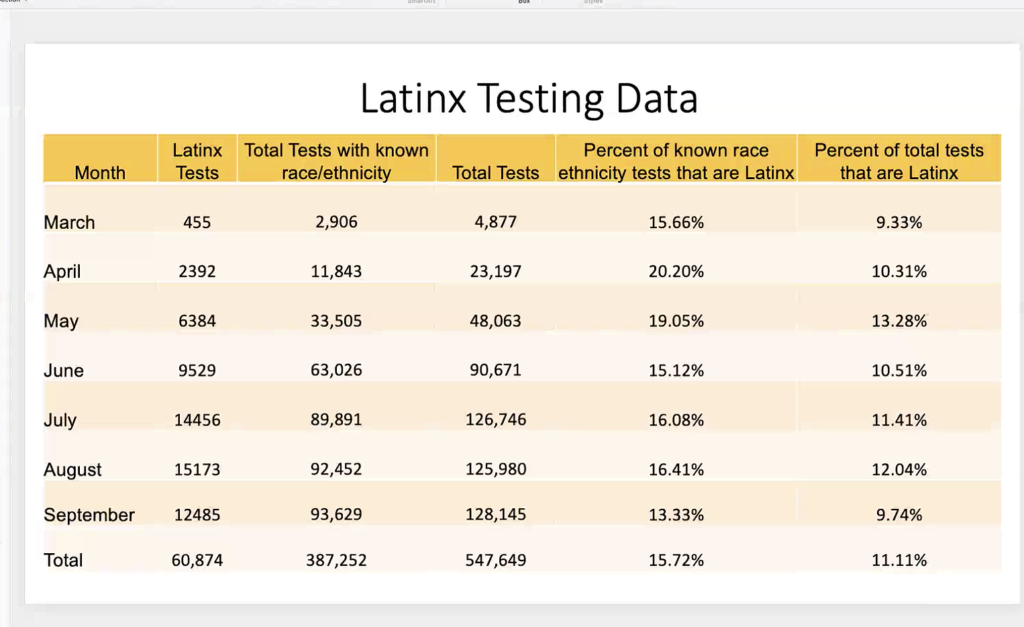Select the 'March' row label cell
The image size is (1024, 627).
70,222
